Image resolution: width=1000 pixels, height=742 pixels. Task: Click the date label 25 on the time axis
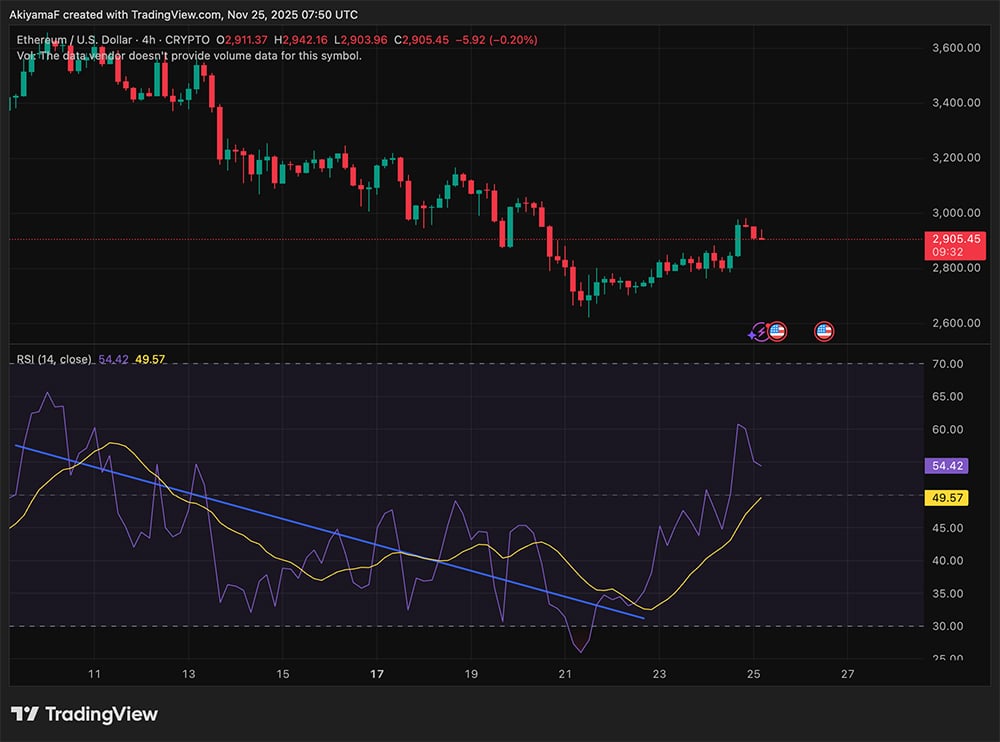(x=753, y=675)
